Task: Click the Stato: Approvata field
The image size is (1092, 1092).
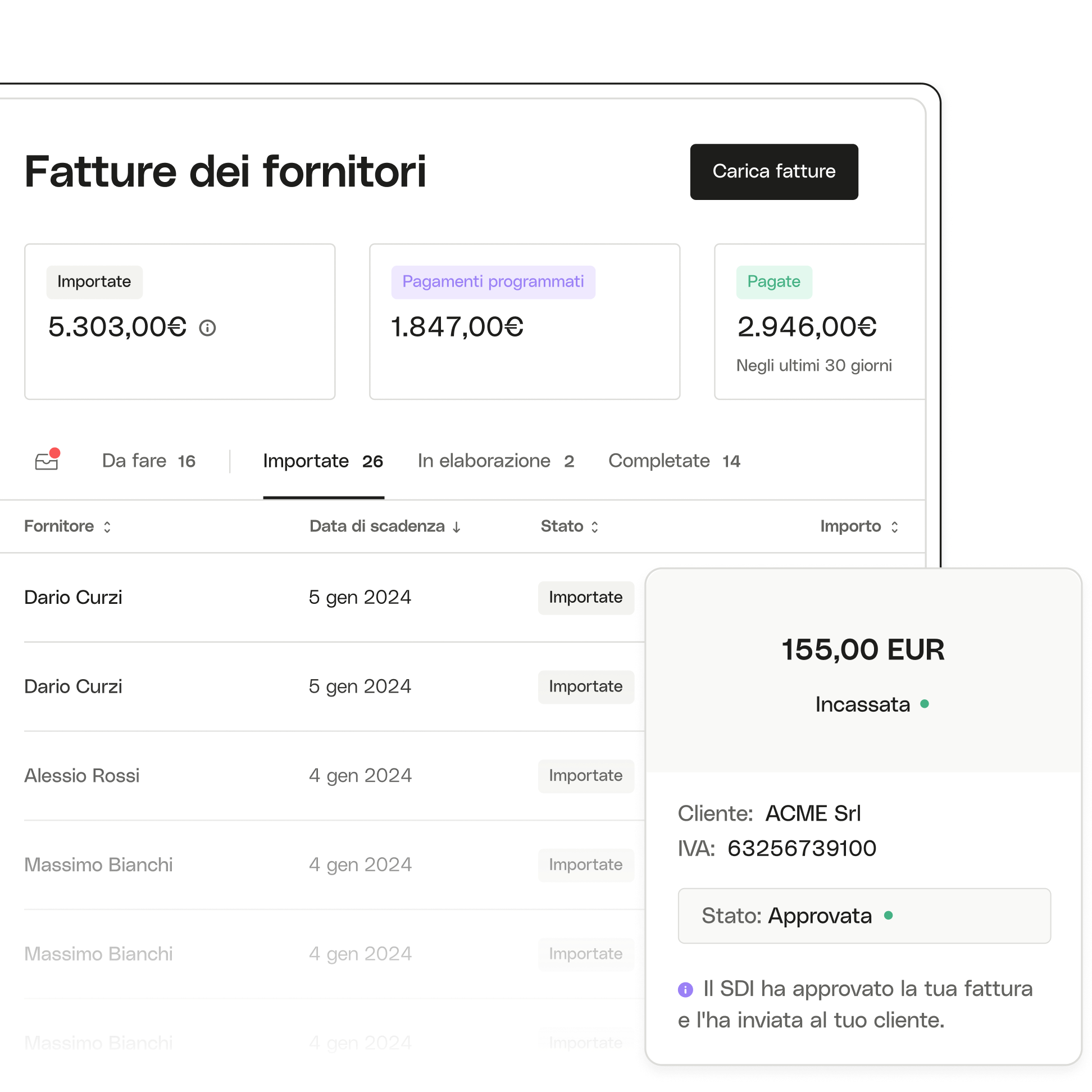Action: (864, 916)
